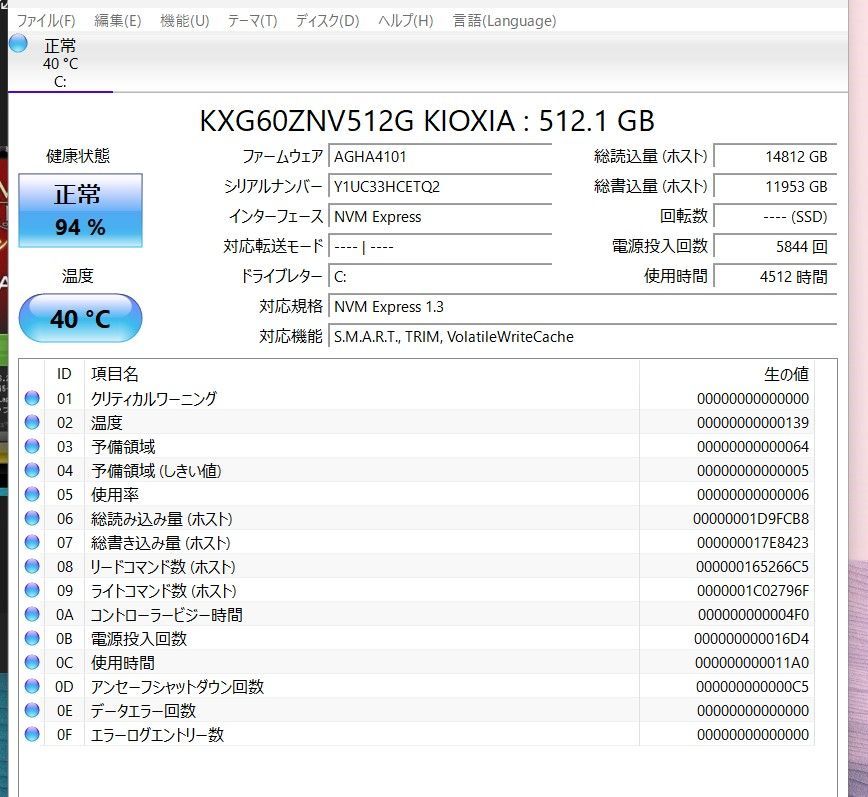Click the status orb for row 0A コントローラービジー時間
Screen dimensions: 868x797
click(x=32, y=614)
